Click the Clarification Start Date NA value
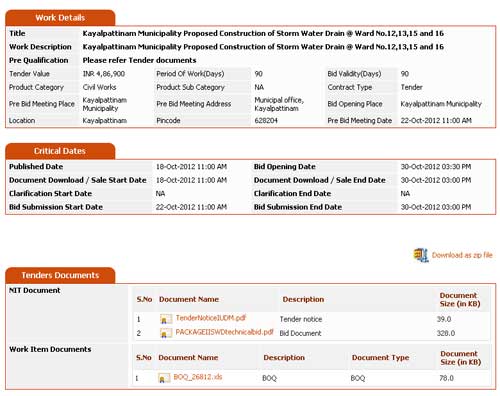Screen dimensions: 500x396 click(x=160, y=194)
